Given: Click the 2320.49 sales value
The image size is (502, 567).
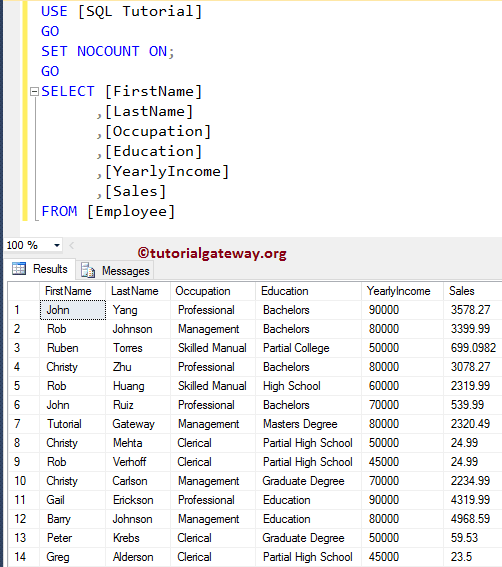Looking at the screenshot, I should [x=472, y=424].
